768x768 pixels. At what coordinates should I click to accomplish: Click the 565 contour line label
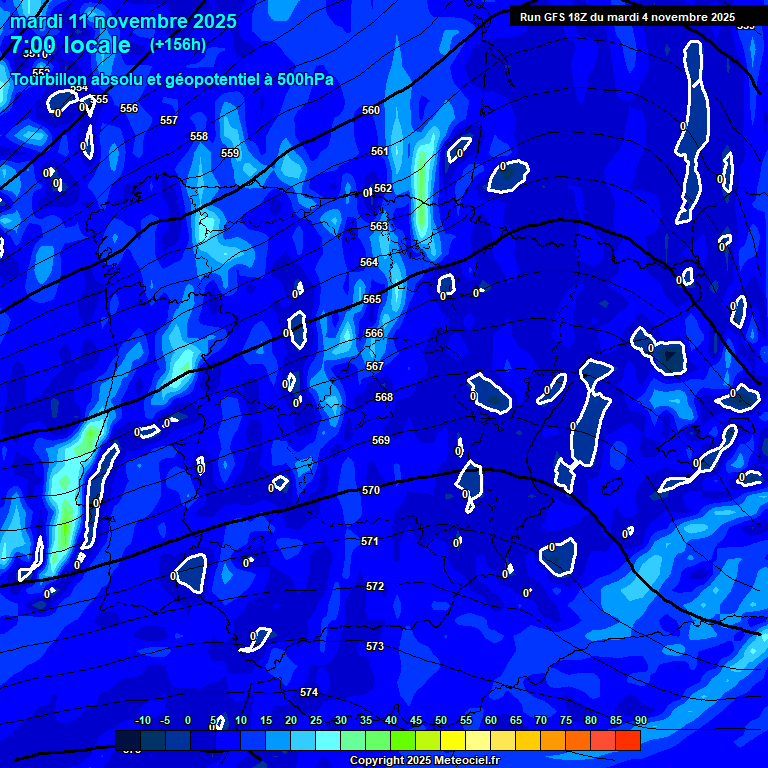point(372,300)
